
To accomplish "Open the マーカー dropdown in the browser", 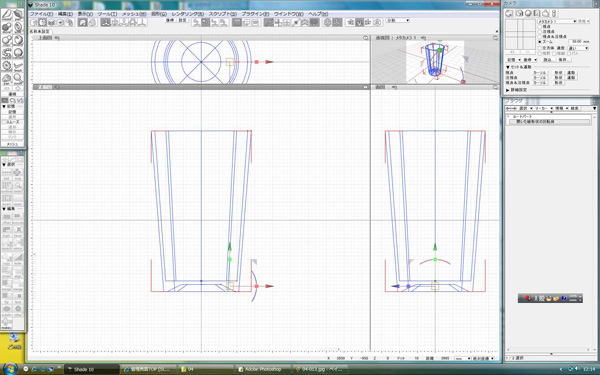I will pyautogui.click(x=543, y=109).
